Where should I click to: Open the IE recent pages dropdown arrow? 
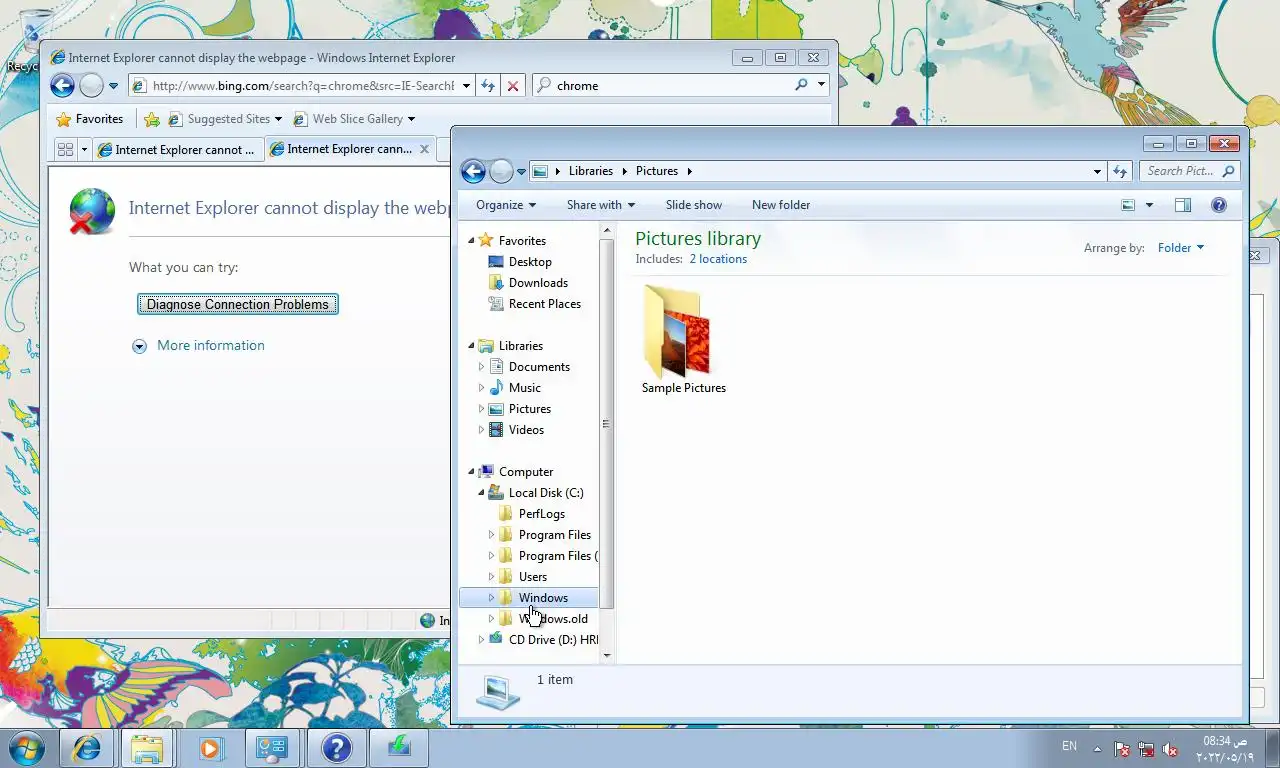(113, 86)
